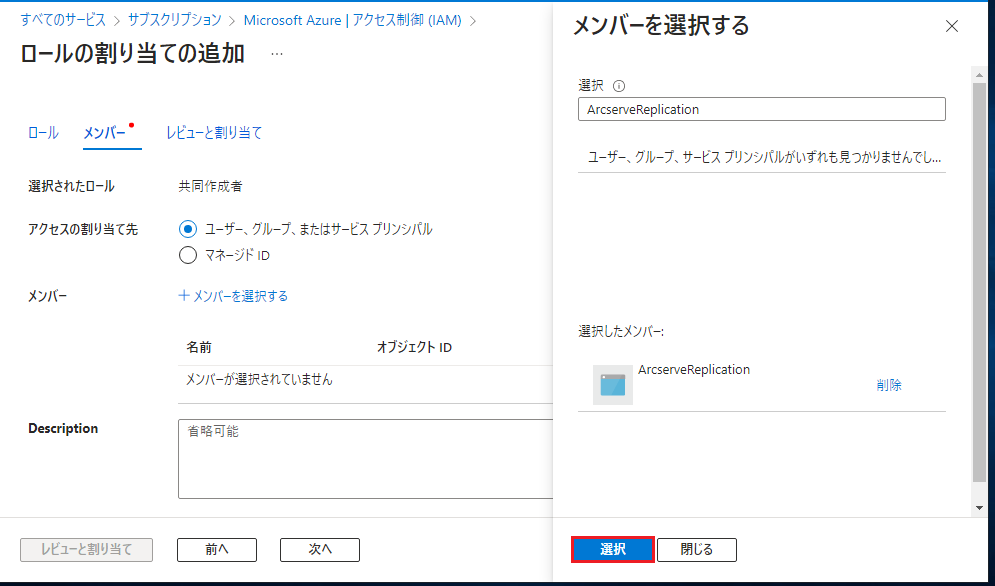Screen dimensions: 995x586
Task: Focus the 選択 search field containing ArcserveReplication
Action: tap(761, 109)
